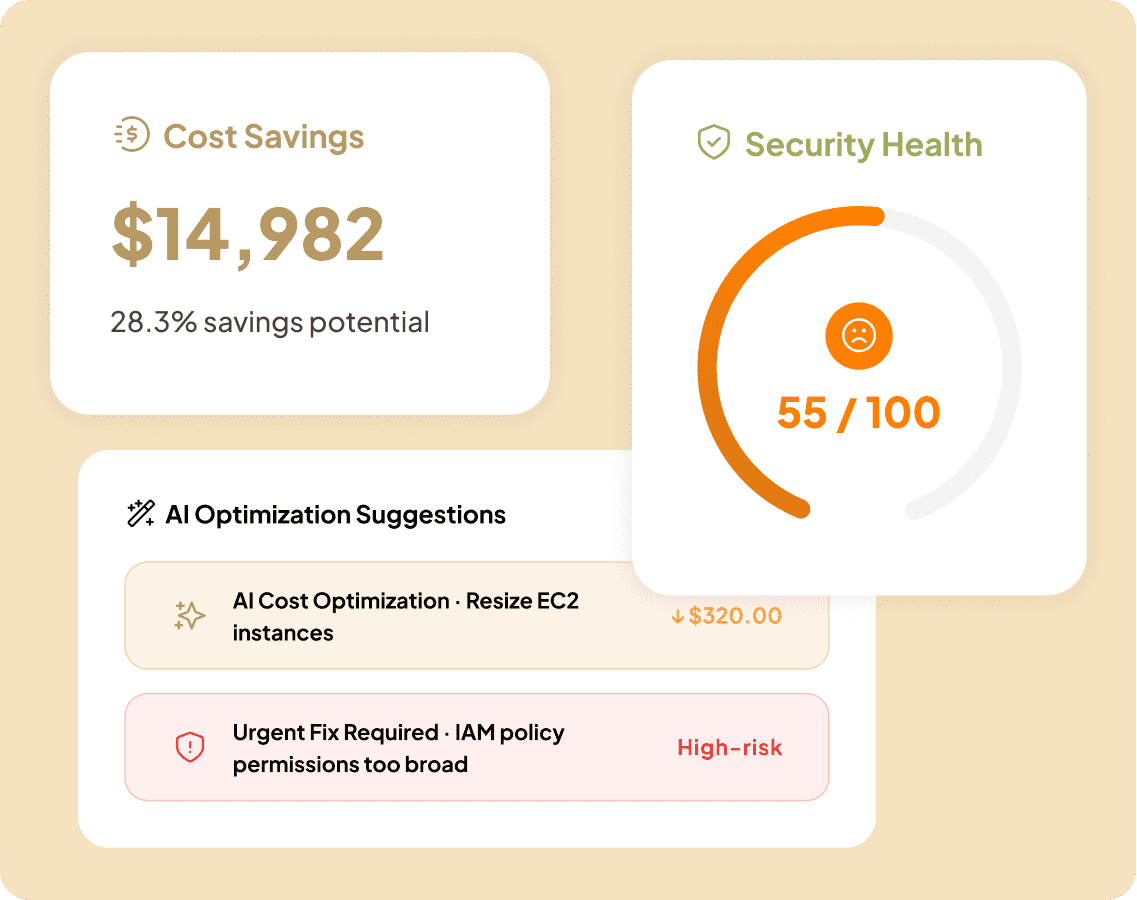Screen dimensions: 1137x900
Task: Click the shield checkmark icon beside Security Health
Action: [713, 143]
